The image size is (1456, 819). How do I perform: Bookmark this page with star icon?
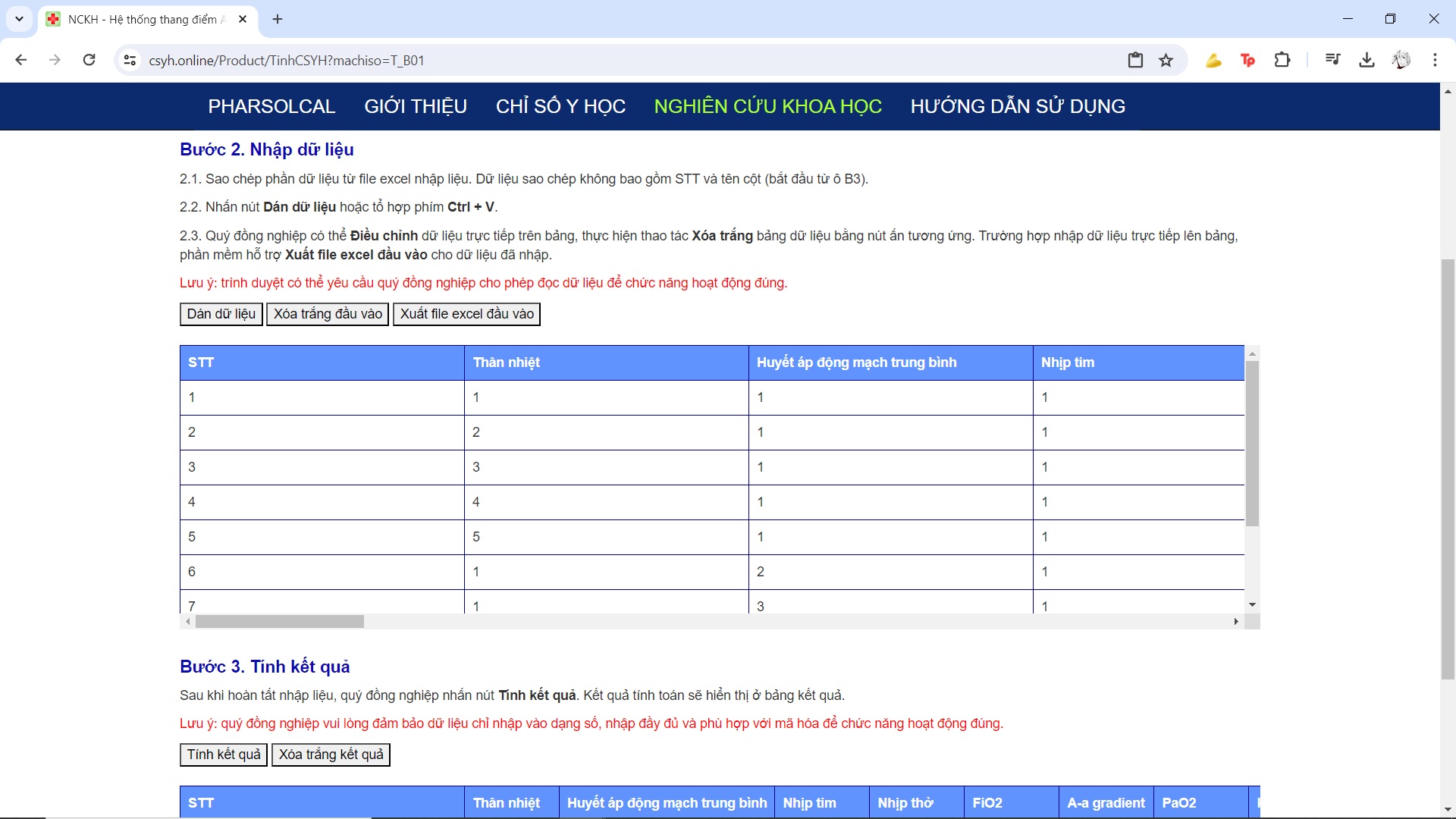(x=1166, y=60)
